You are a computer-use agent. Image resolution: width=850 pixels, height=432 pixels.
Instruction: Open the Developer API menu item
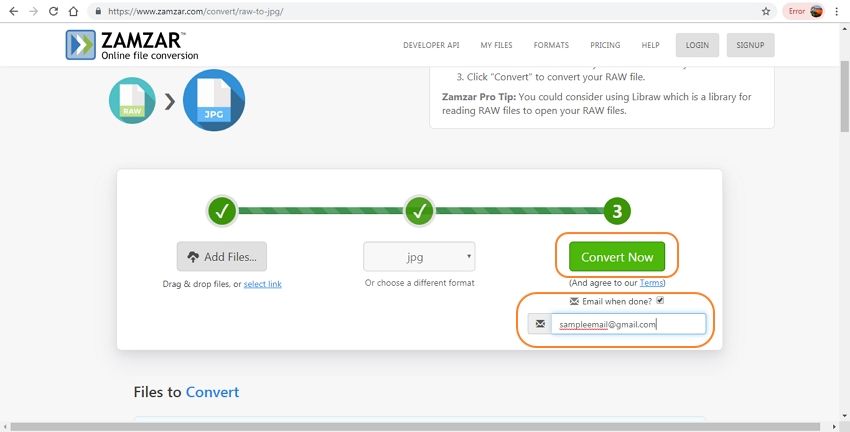(431, 45)
